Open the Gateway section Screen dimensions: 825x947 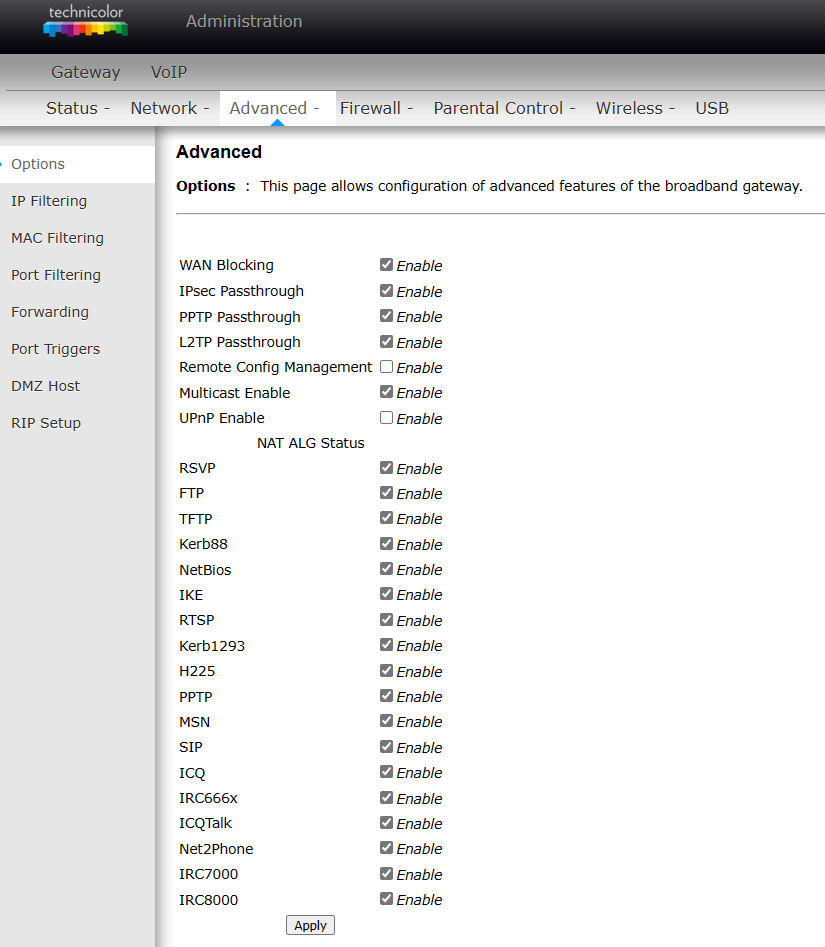tap(86, 72)
